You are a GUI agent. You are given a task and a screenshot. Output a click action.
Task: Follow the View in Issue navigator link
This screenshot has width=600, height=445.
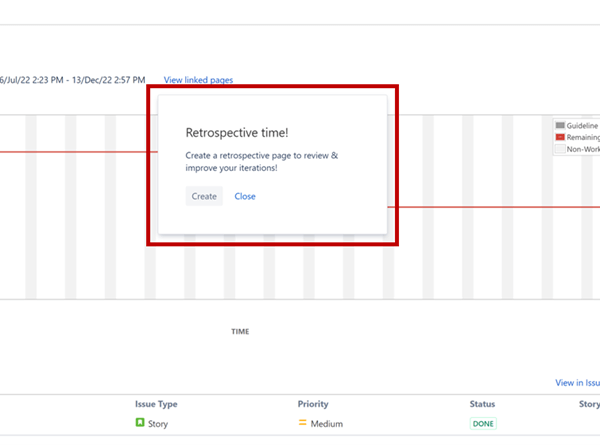click(577, 383)
